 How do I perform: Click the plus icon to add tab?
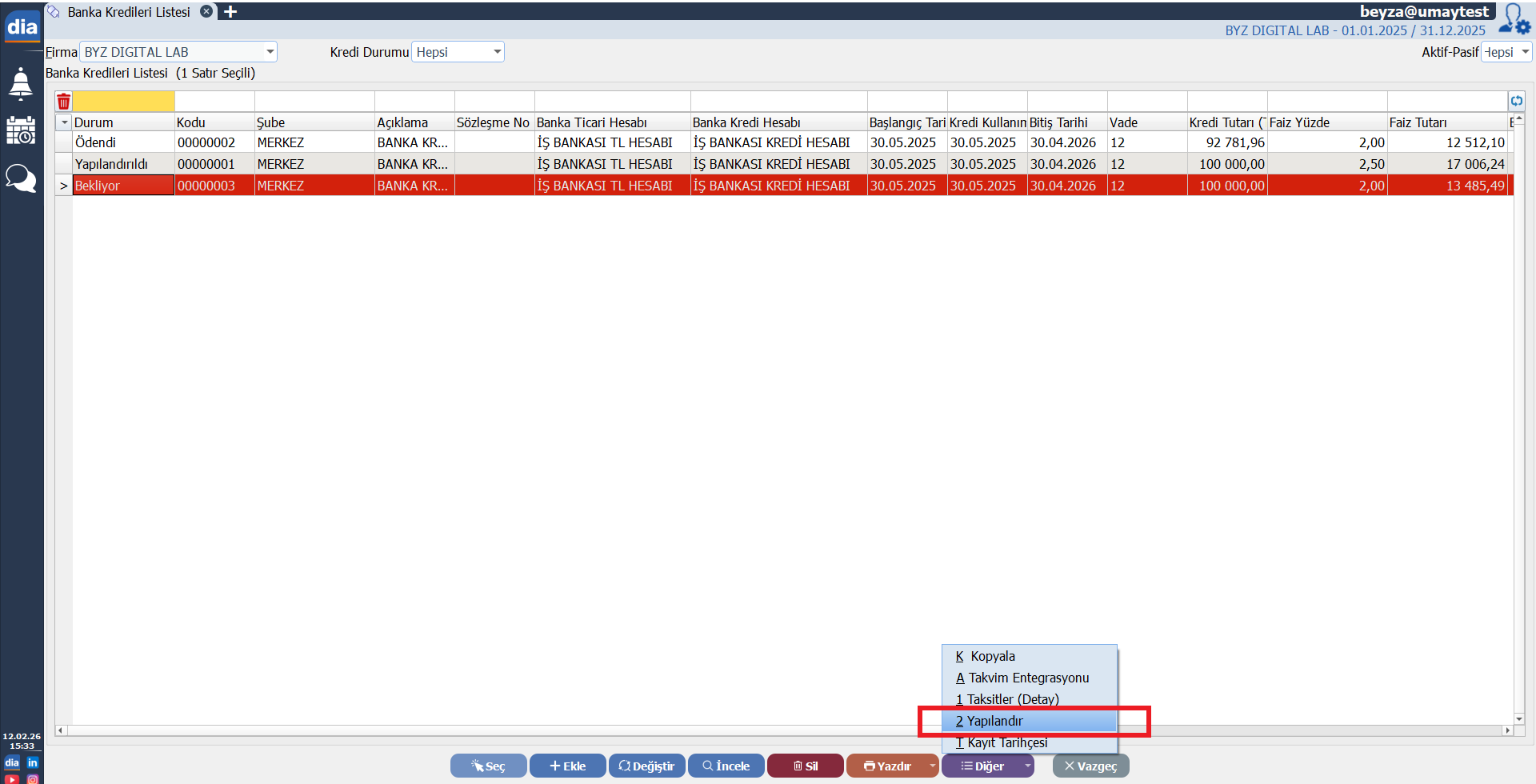[x=230, y=12]
